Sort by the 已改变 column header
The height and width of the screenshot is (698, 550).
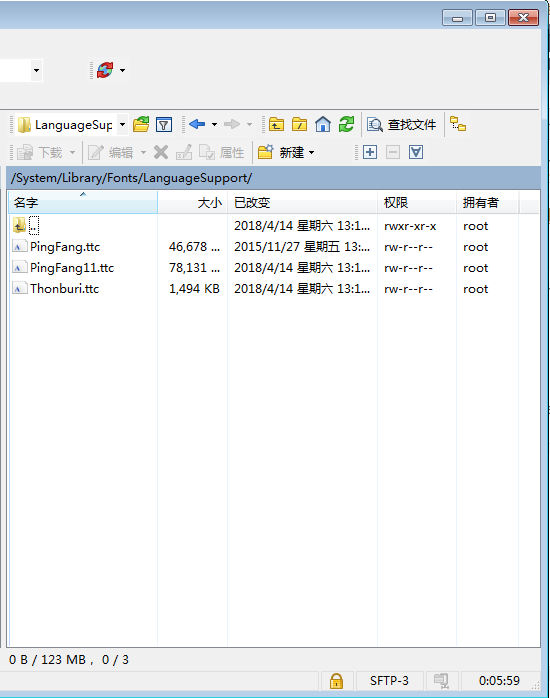pos(302,203)
